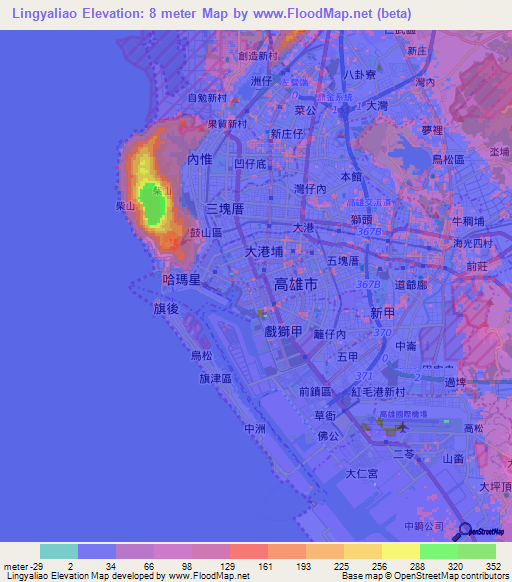Click the 菜公 map label

[305, 110]
